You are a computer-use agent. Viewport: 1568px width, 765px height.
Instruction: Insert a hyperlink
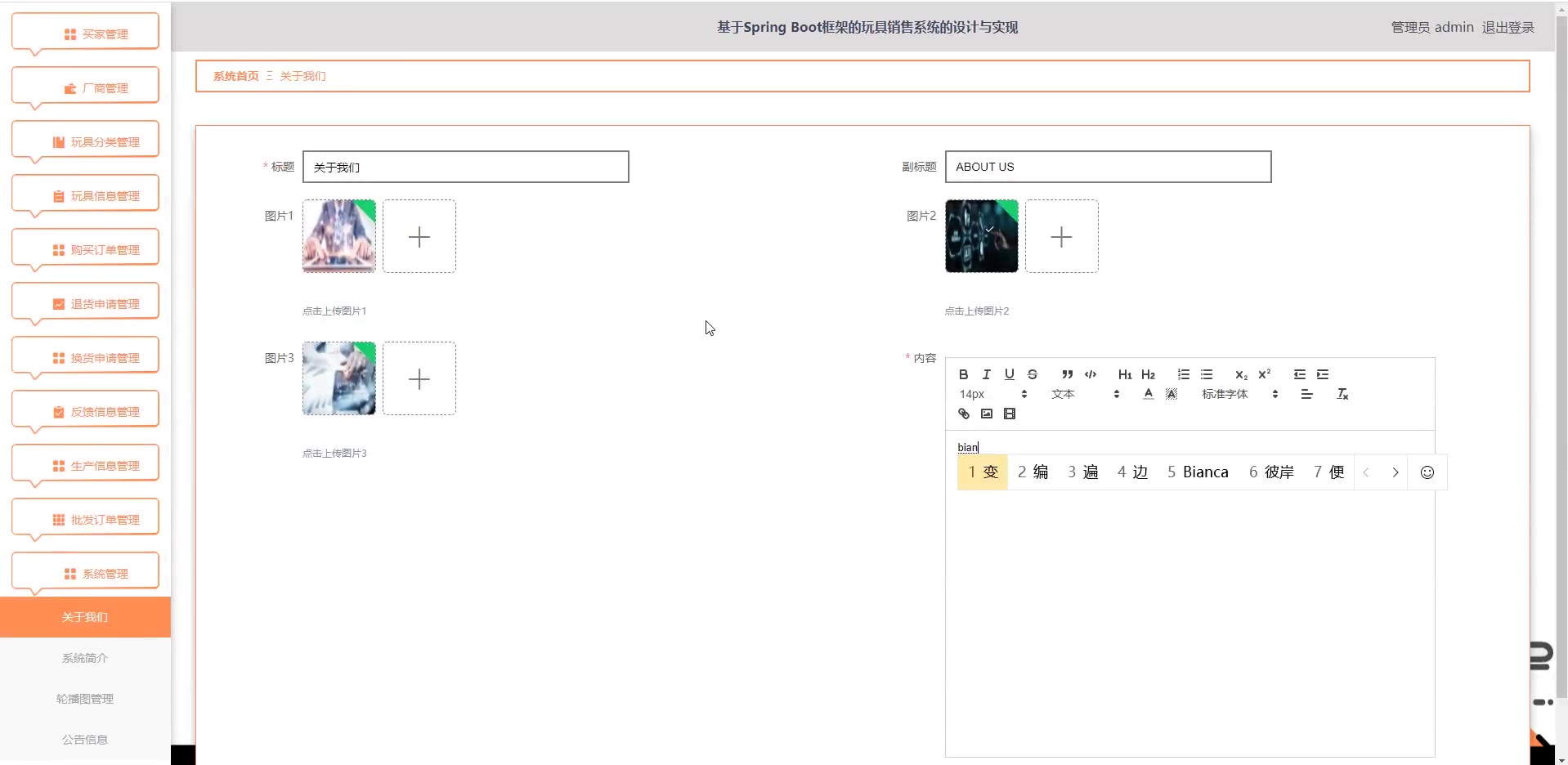pos(963,414)
